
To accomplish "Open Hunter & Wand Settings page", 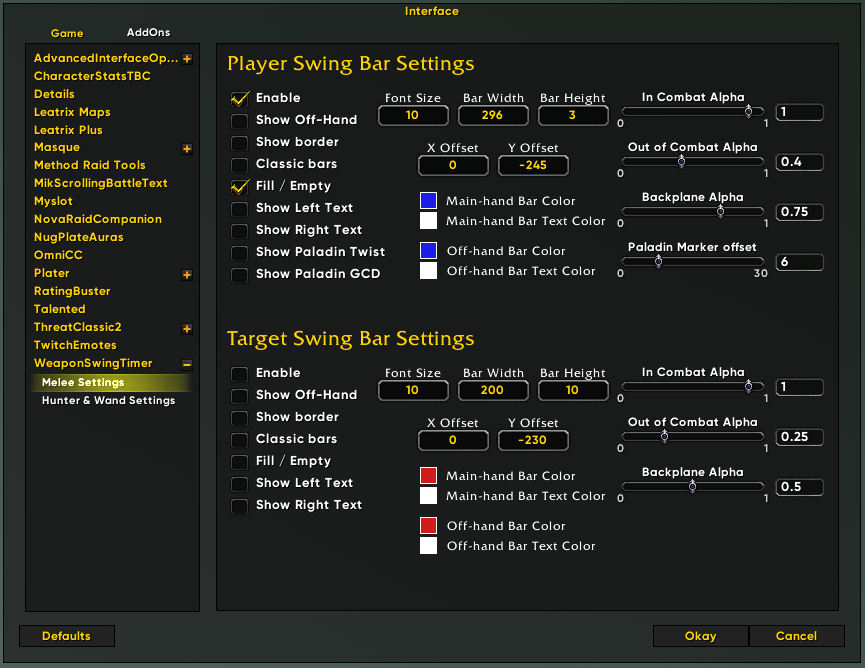I will [x=108, y=401].
